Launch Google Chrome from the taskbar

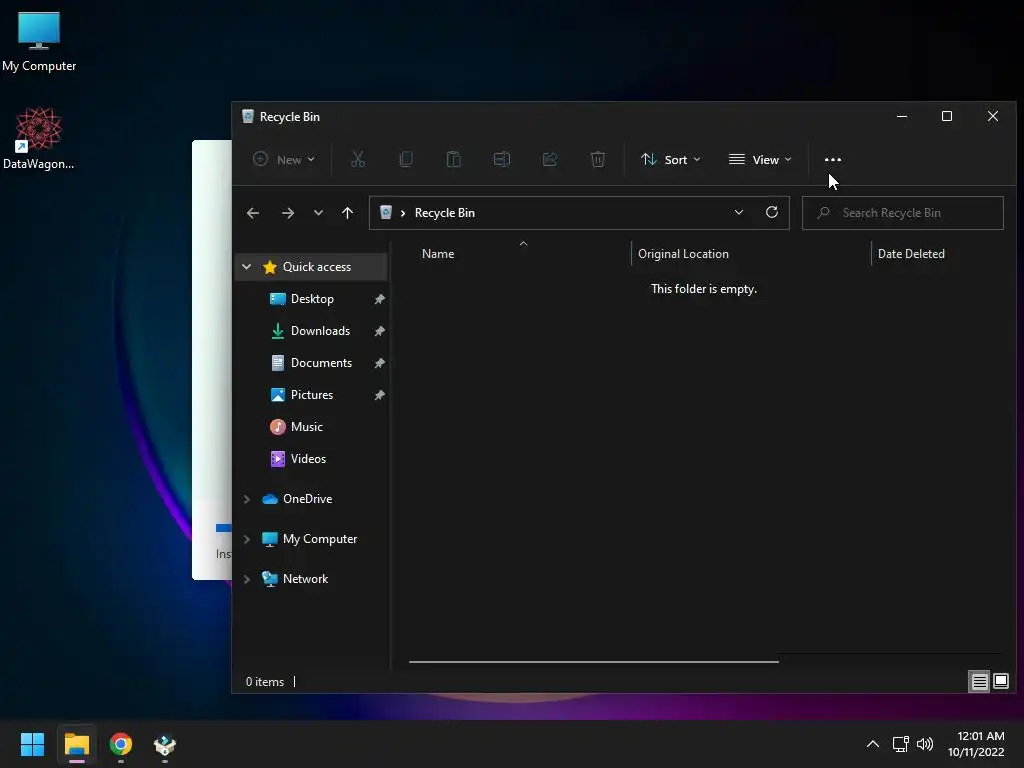click(121, 744)
